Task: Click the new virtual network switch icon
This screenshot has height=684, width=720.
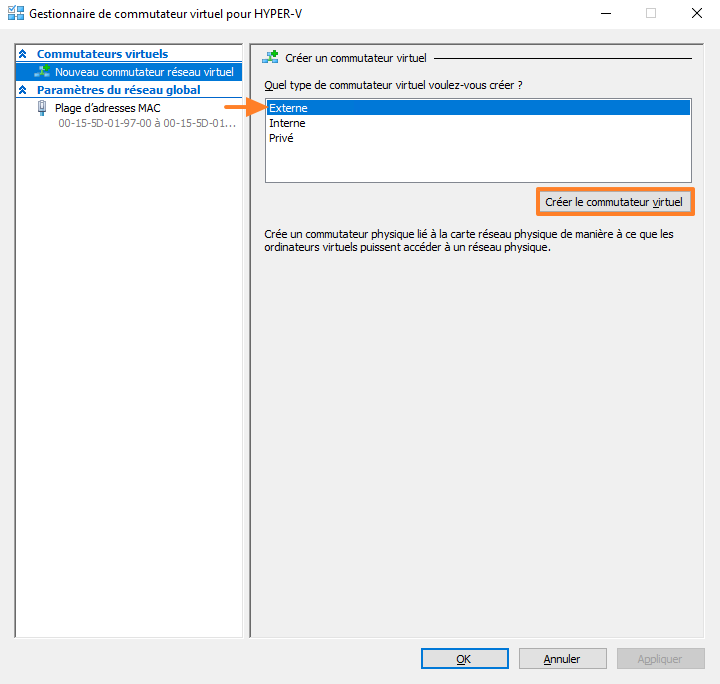Action: click(42, 72)
